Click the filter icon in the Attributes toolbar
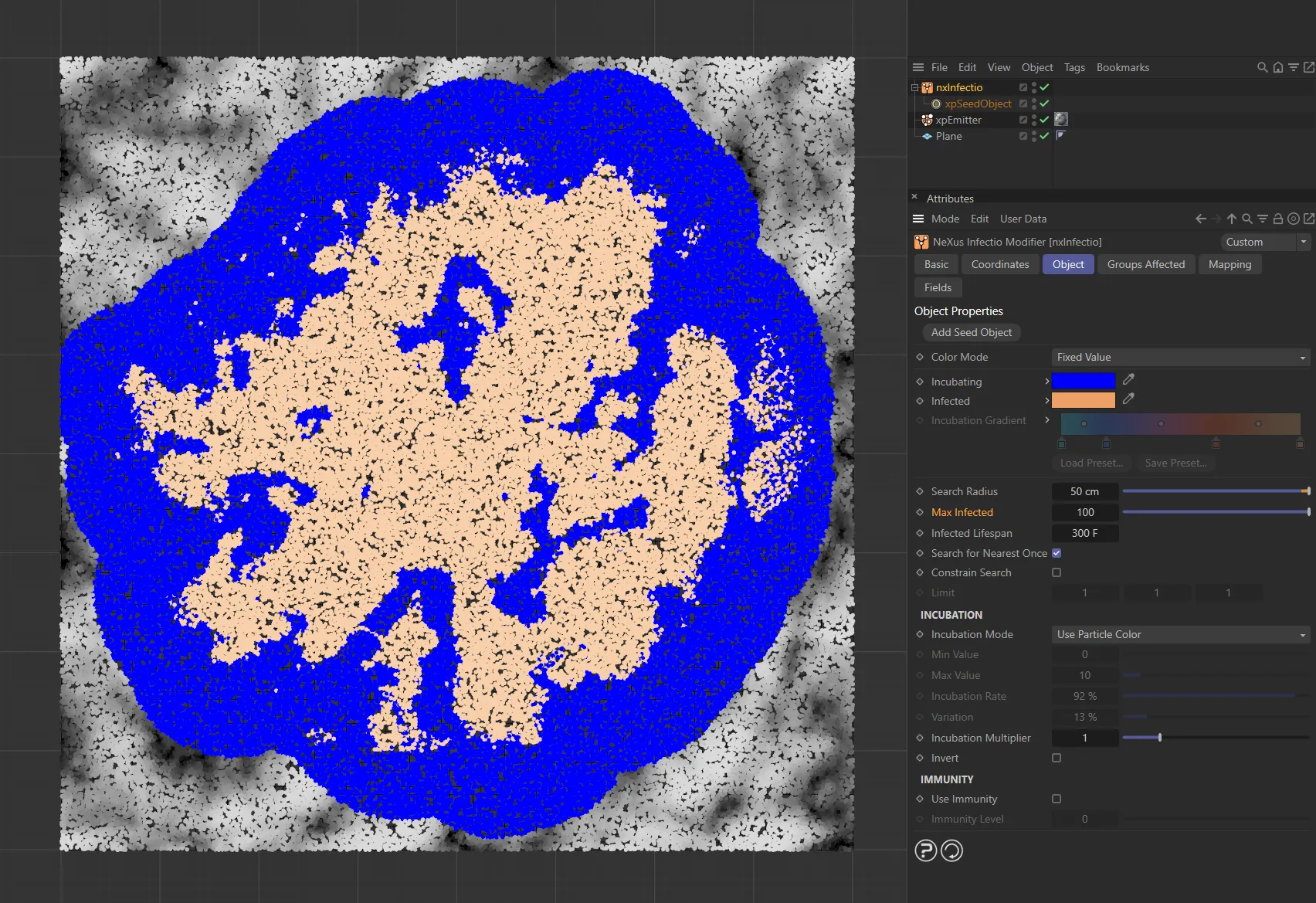1316x903 pixels. click(1263, 219)
